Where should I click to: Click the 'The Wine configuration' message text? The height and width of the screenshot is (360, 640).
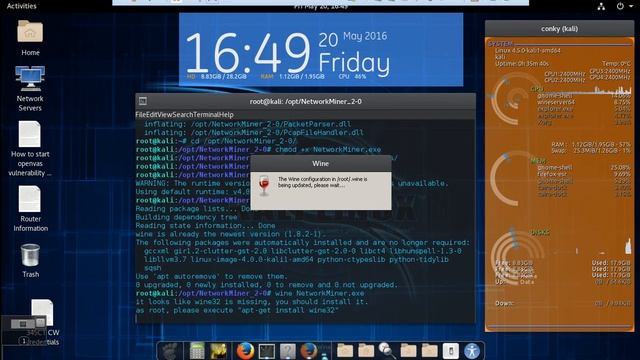click(322, 182)
